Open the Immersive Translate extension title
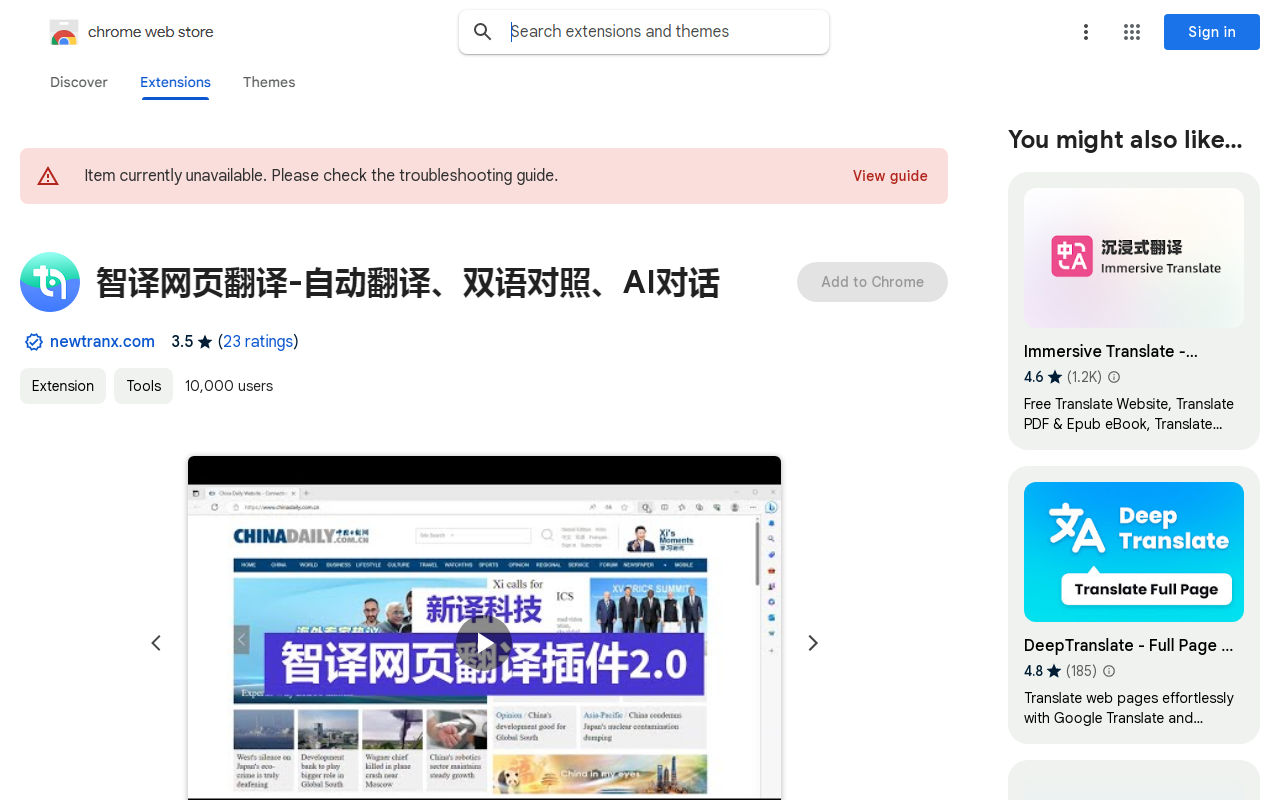 (1110, 351)
